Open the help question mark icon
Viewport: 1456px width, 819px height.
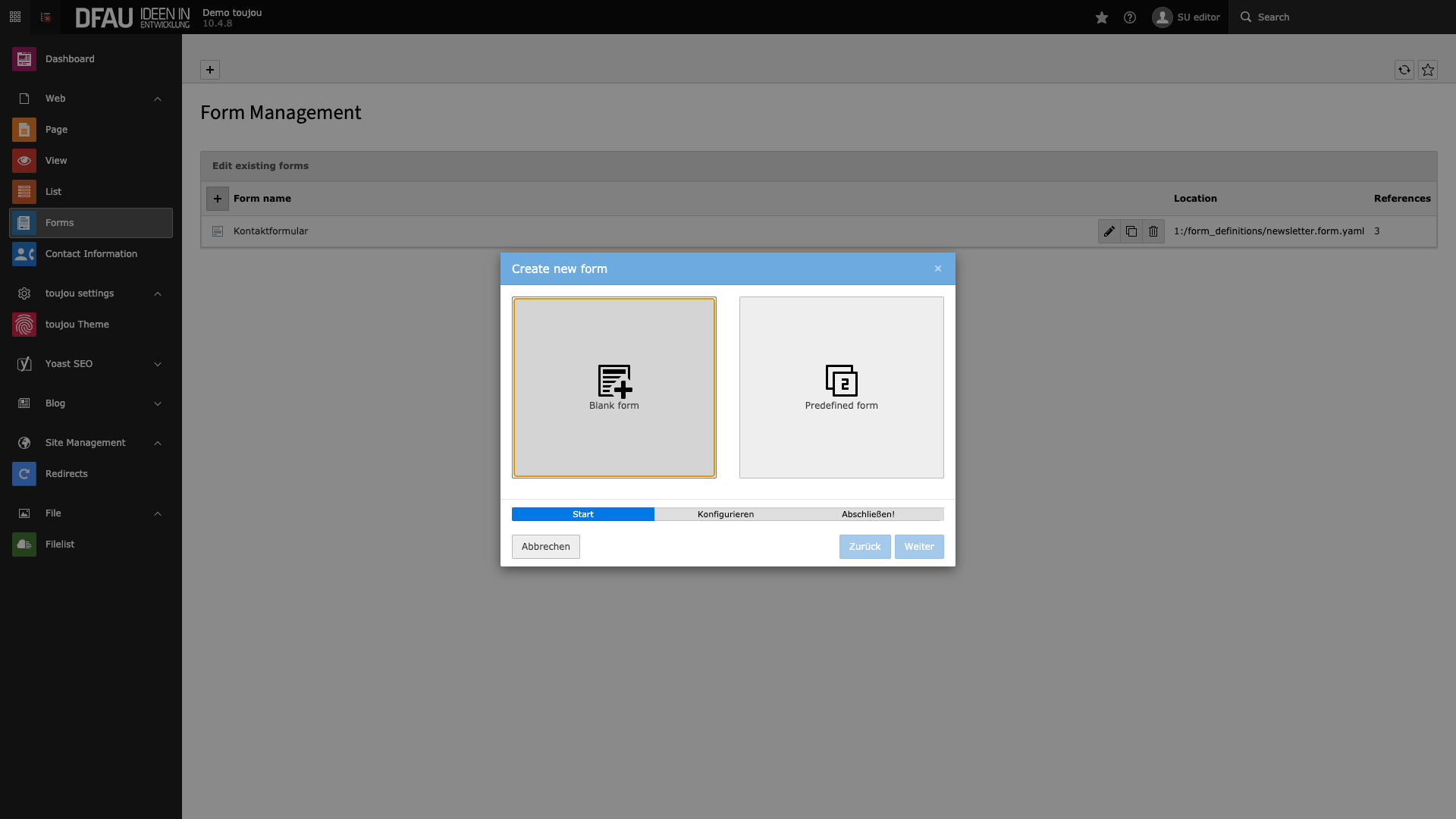point(1130,17)
